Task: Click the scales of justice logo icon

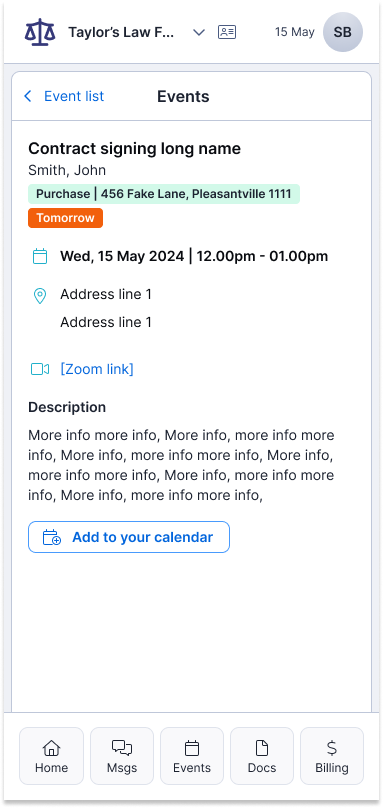Action: pyautogui.click(x=40, y=32)
